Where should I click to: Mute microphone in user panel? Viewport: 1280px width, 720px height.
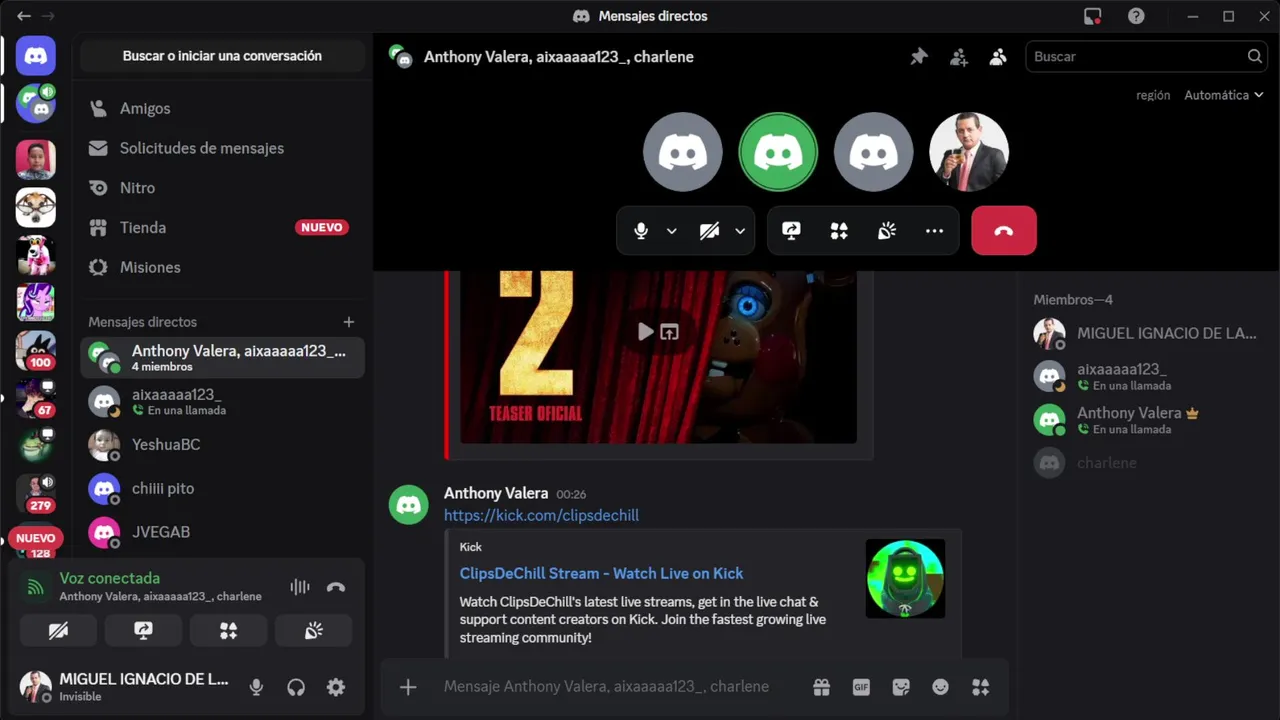click(x=256, y=687)
